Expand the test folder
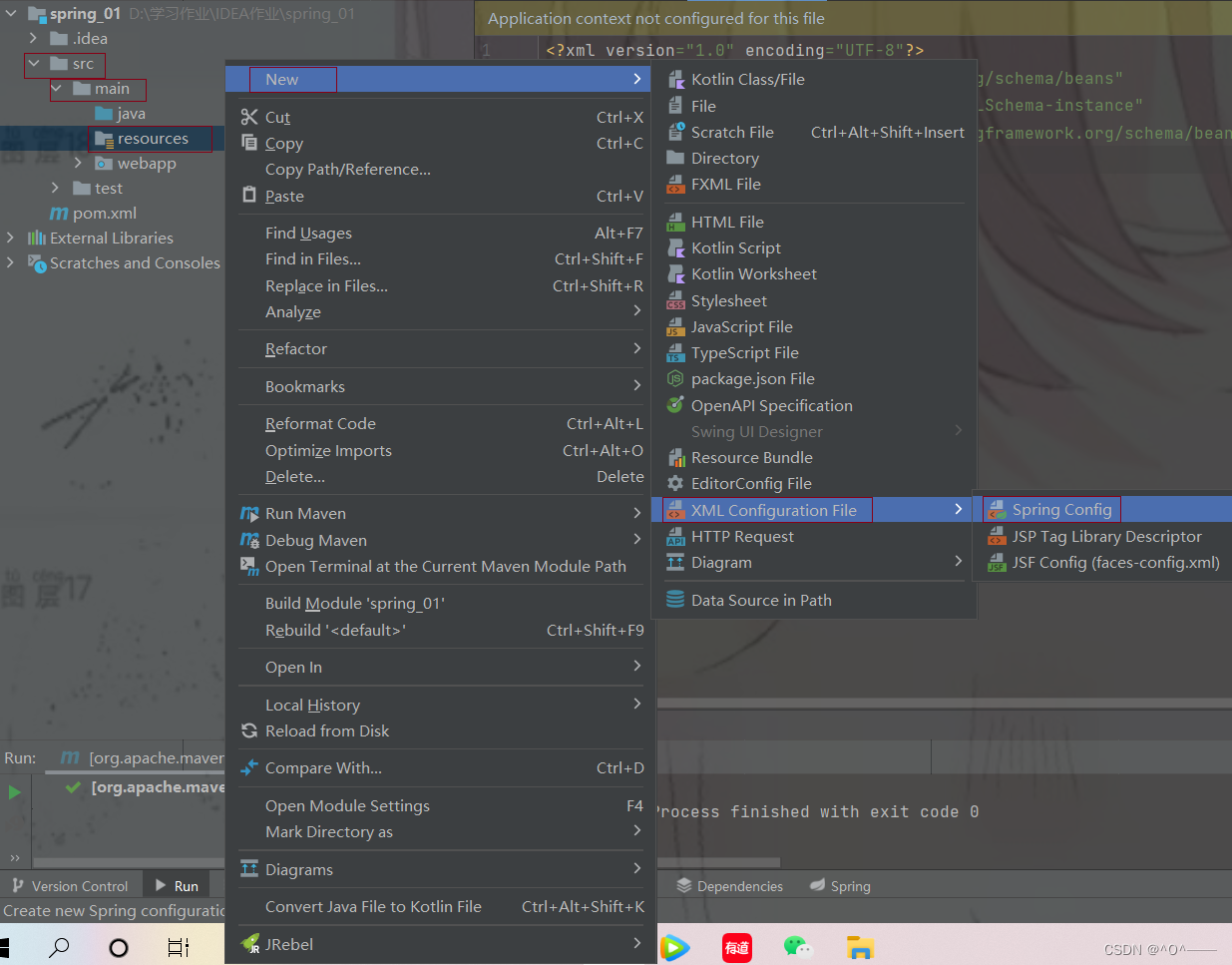The image size is (1232, 965). [56, 188]
